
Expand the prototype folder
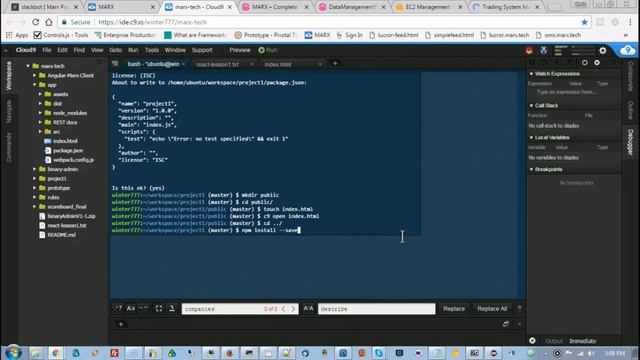point(35,188)
